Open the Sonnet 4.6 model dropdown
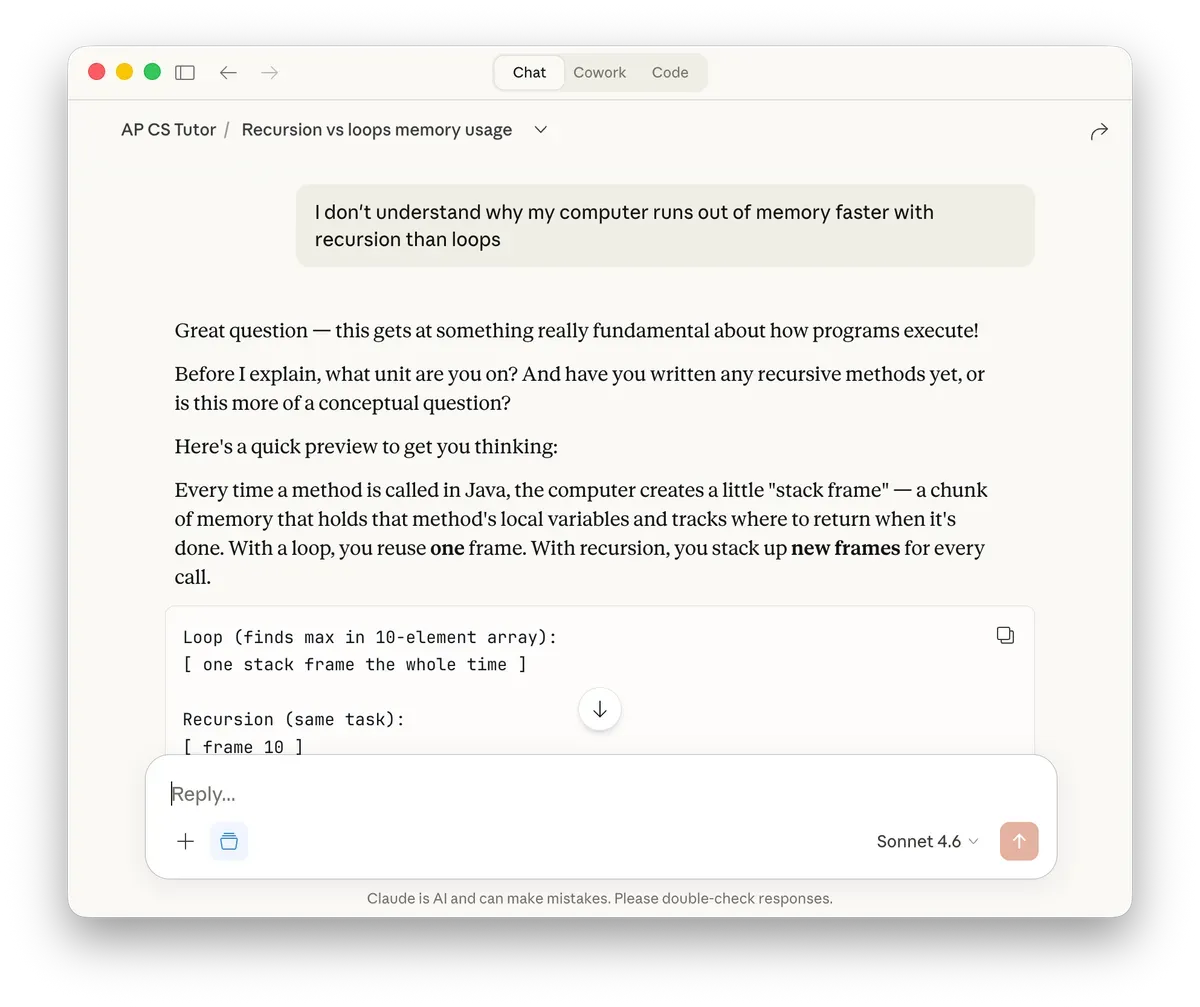 (x=927, y=841)
